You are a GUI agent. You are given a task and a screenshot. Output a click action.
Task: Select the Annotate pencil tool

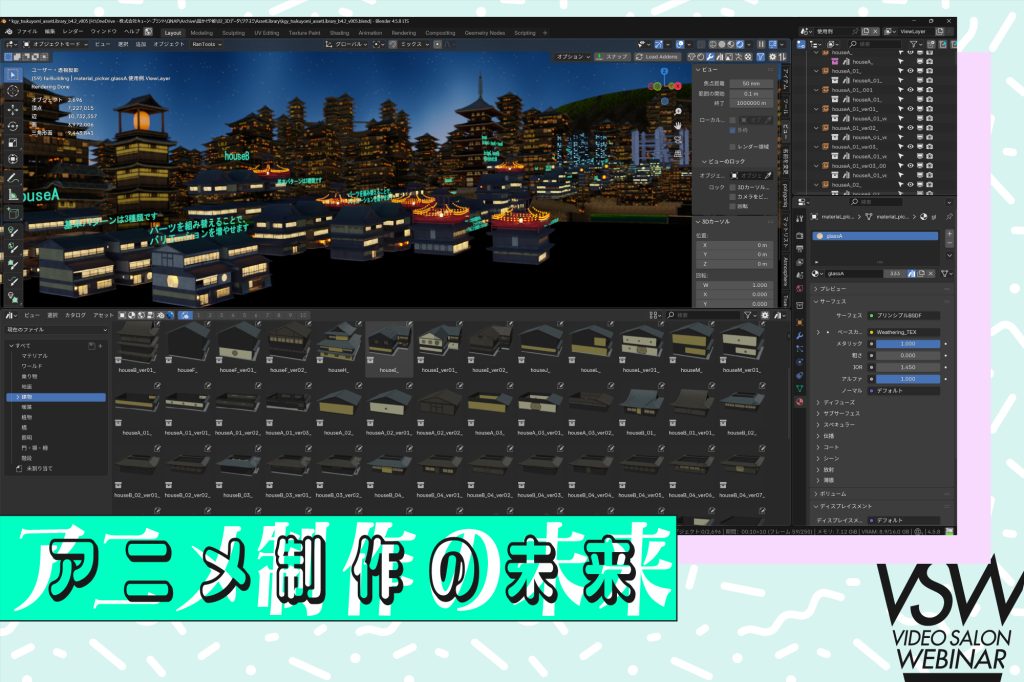pos(12,178)
